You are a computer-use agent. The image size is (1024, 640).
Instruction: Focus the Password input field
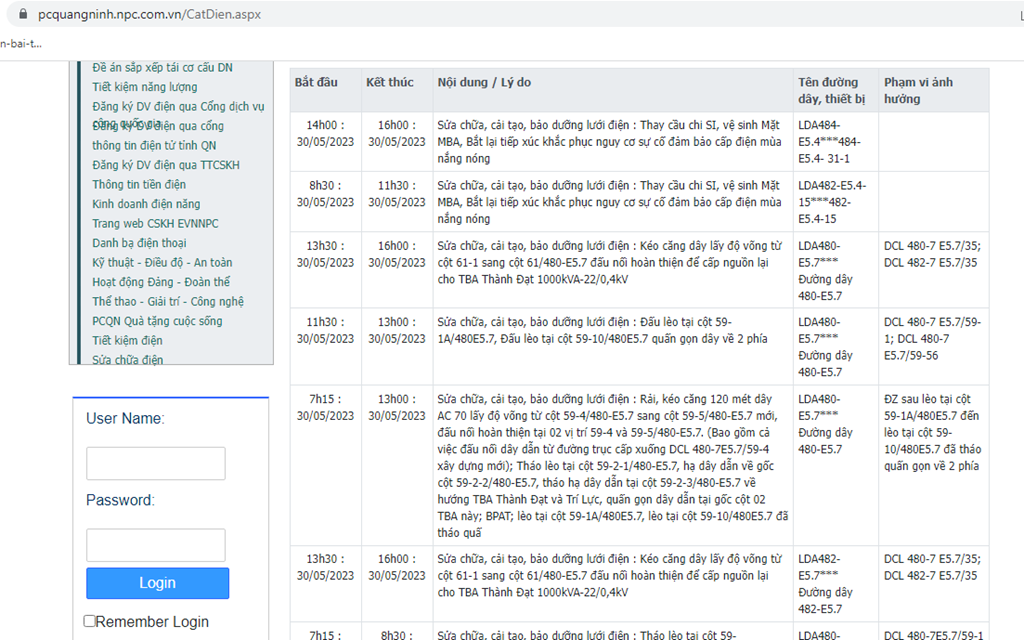coord(155,545)
